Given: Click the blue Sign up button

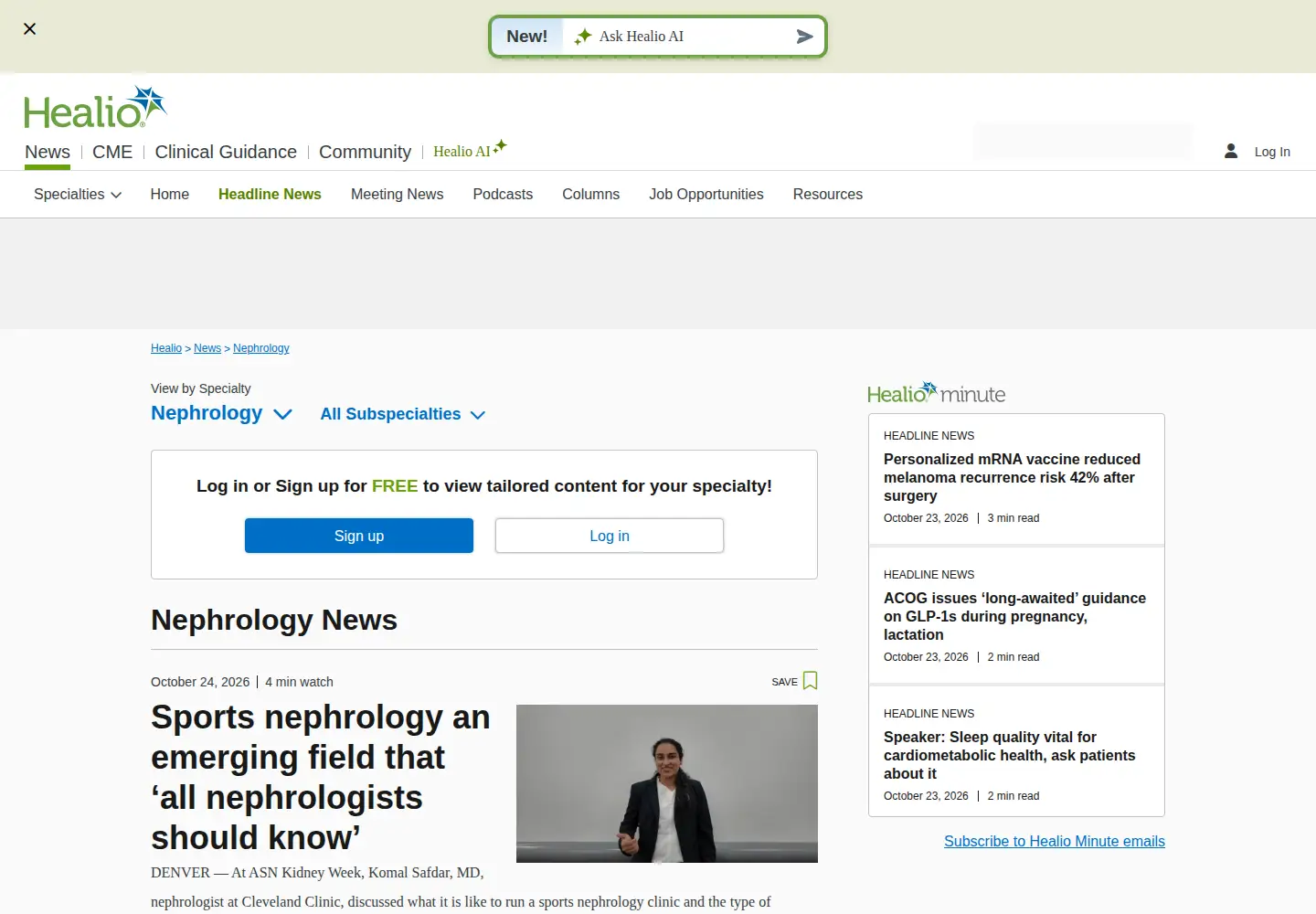Looking at the screenshot, I should click(359, 536).
